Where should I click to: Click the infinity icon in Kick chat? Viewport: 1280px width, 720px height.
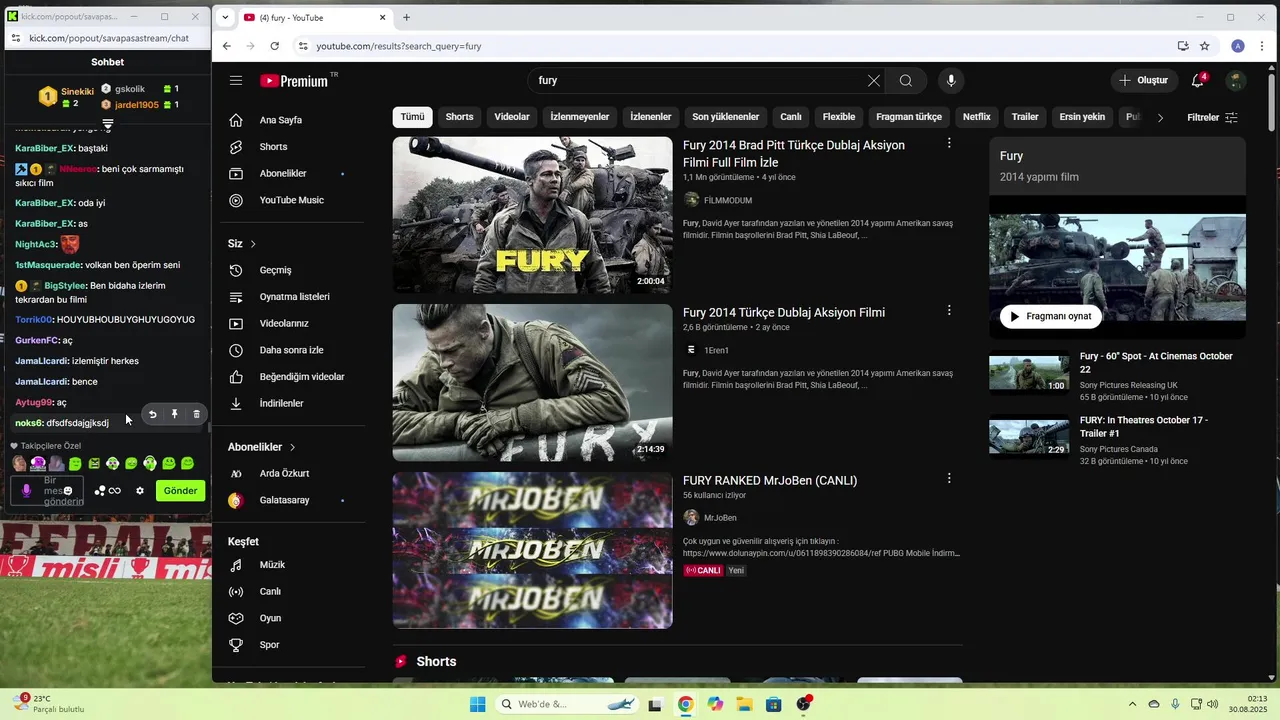click(115, 491)
